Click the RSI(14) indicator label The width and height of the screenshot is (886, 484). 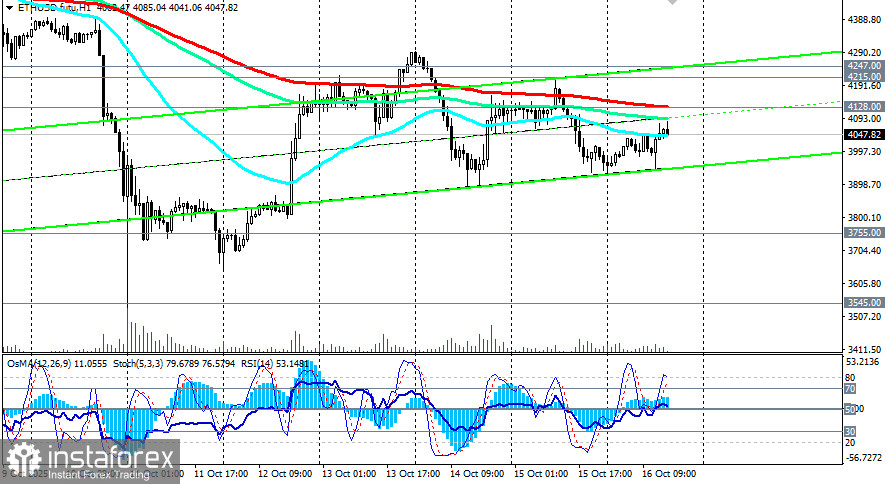[x=257, y=364]
